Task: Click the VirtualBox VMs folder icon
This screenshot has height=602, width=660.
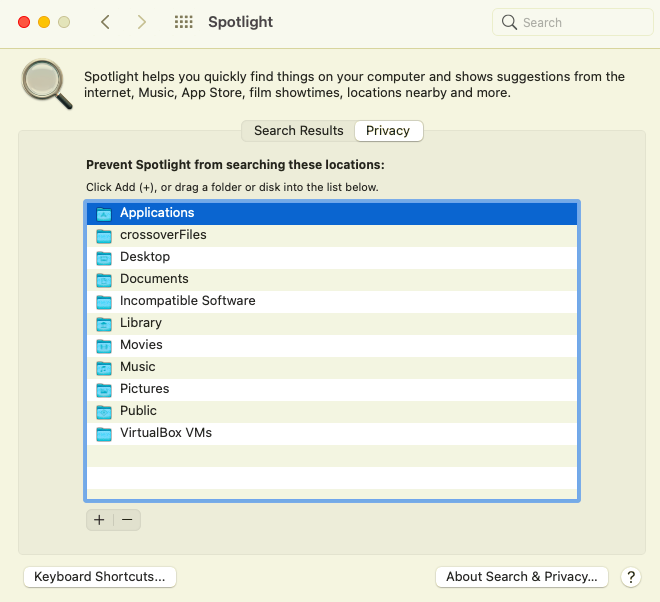Action: click(x=104, y=434)
